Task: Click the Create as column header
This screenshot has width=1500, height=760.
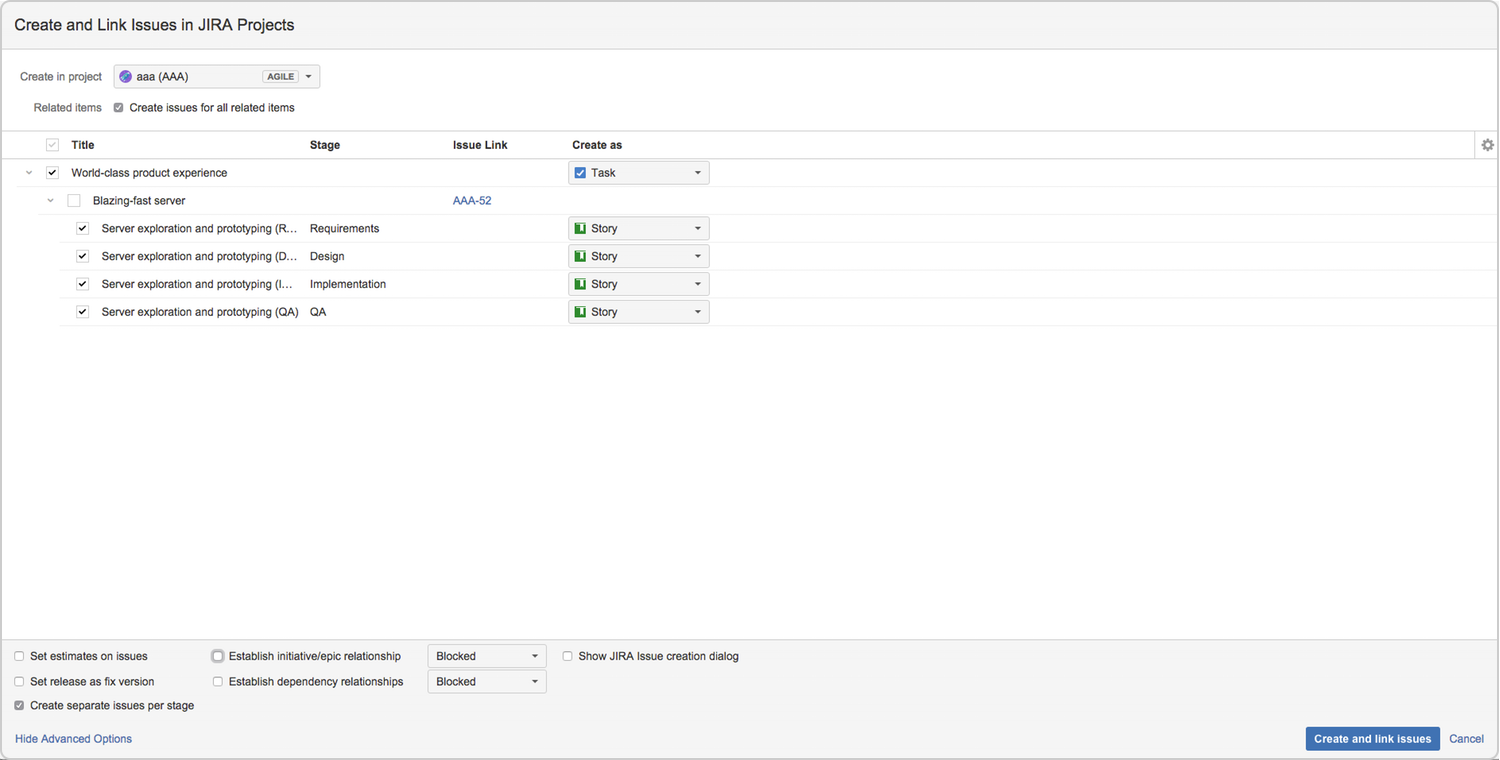Action: point(597,145)
